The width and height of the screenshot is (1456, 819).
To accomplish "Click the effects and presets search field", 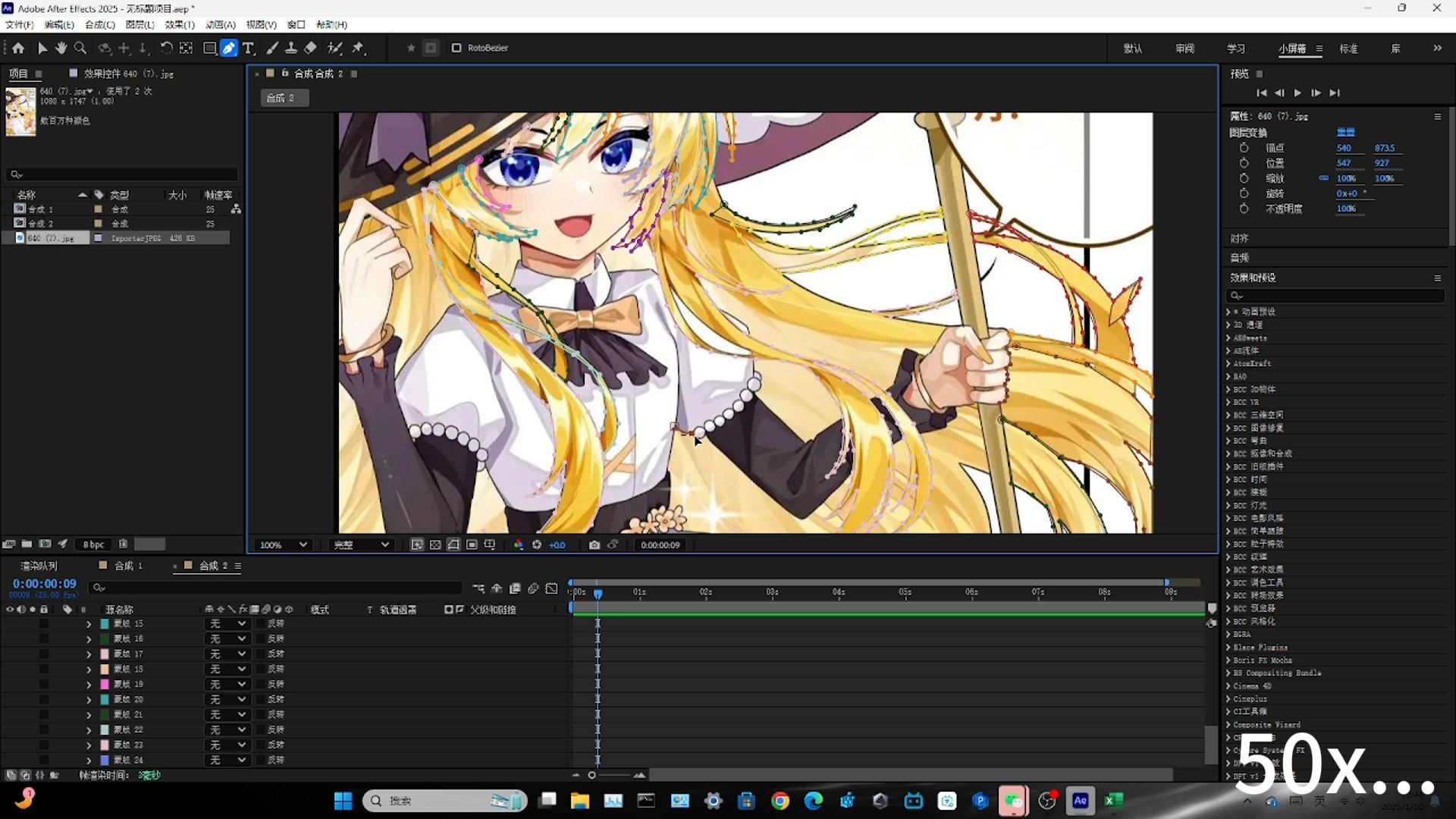I will click(1335, 296).
